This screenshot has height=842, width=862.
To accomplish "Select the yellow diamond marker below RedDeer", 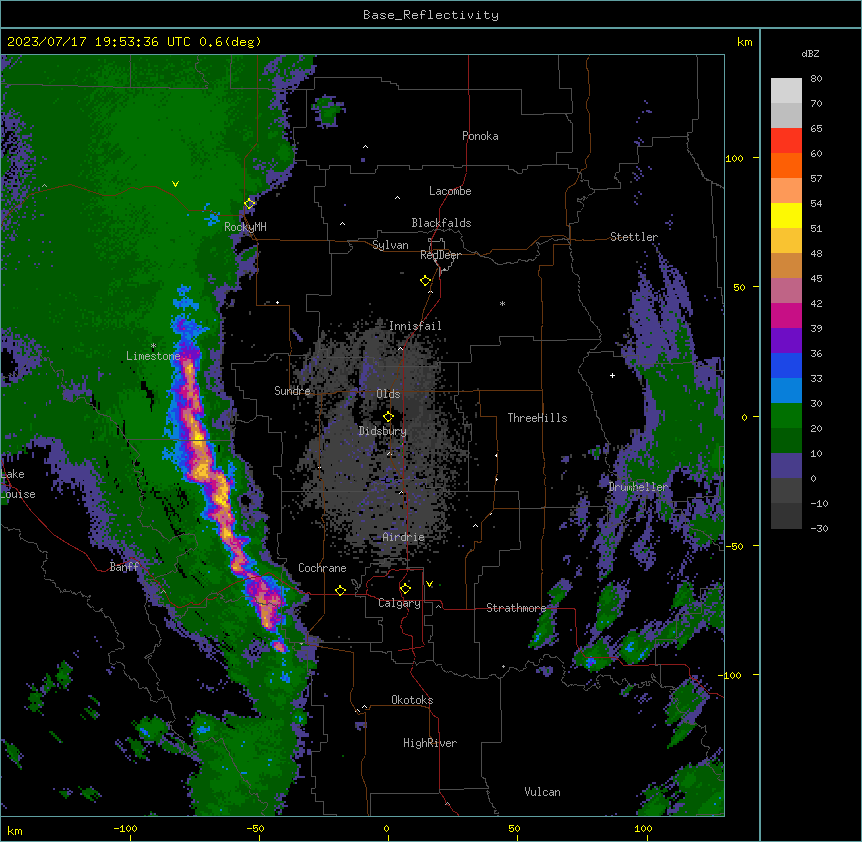I will (426, 281).
